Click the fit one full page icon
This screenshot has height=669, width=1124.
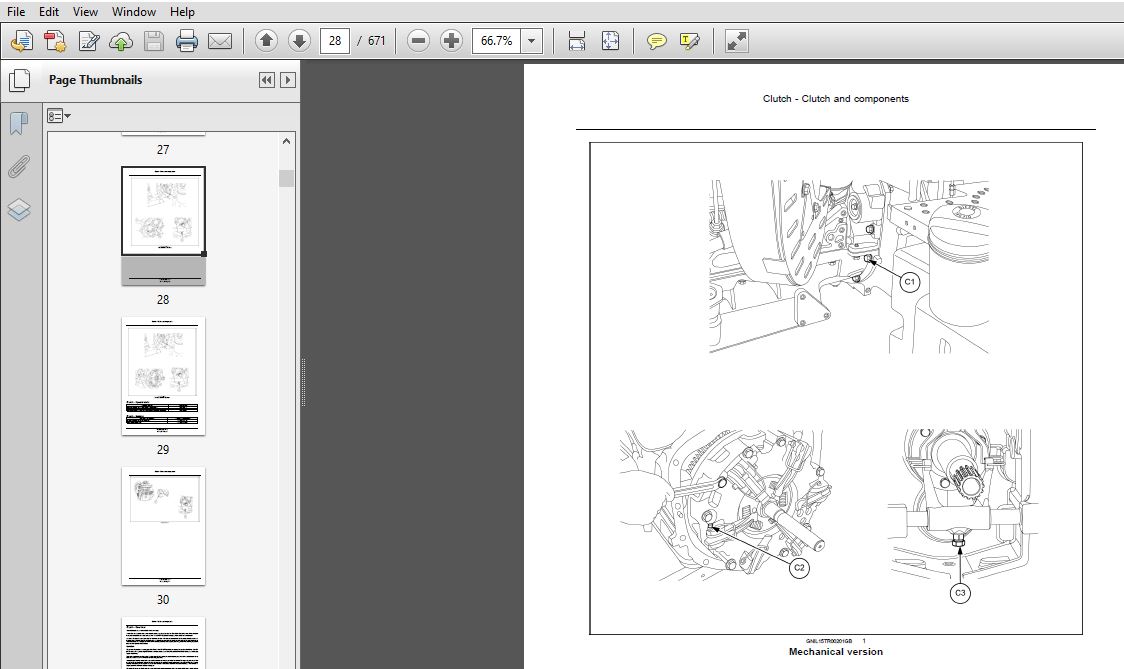coord(610,41)
